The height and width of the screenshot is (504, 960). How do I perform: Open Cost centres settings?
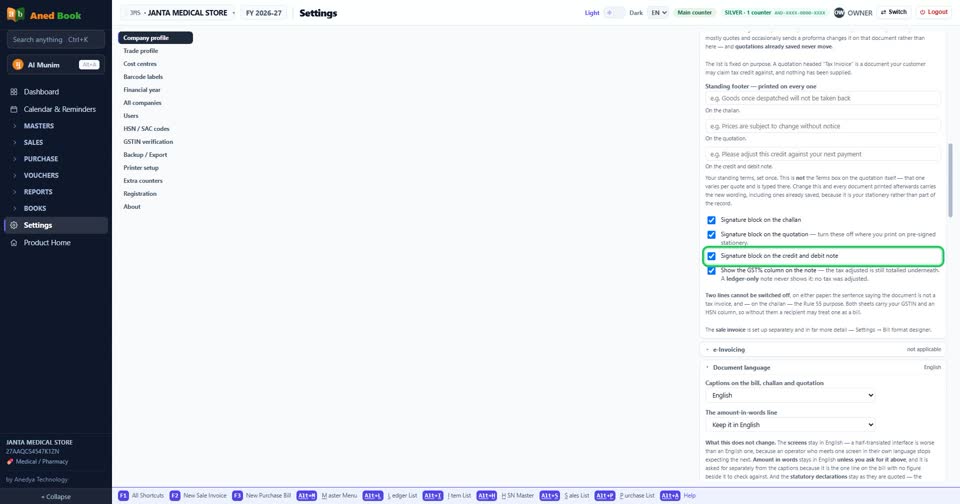click(x=140, y=64)
